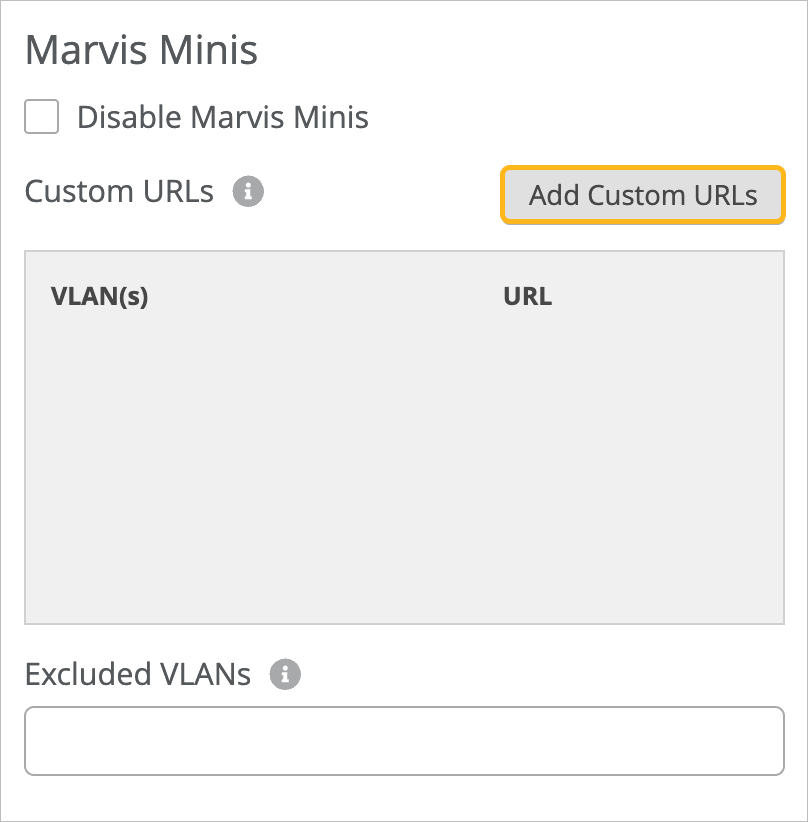
Task: Click the VLAN(s) column header
Action: coord(99,297)
